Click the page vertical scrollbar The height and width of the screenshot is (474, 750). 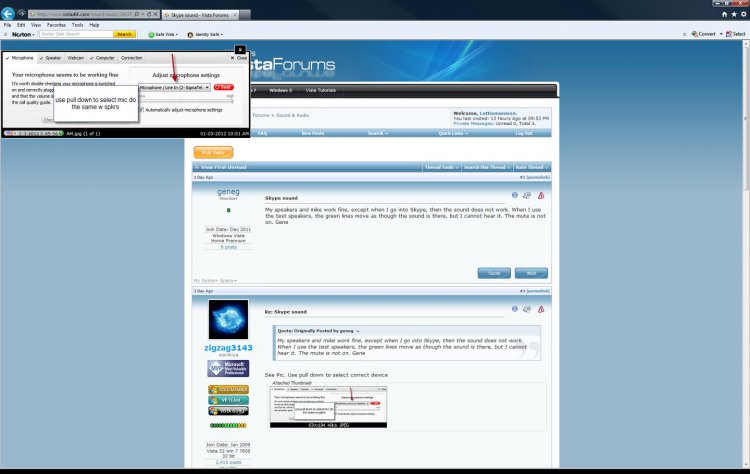point(746,254)
